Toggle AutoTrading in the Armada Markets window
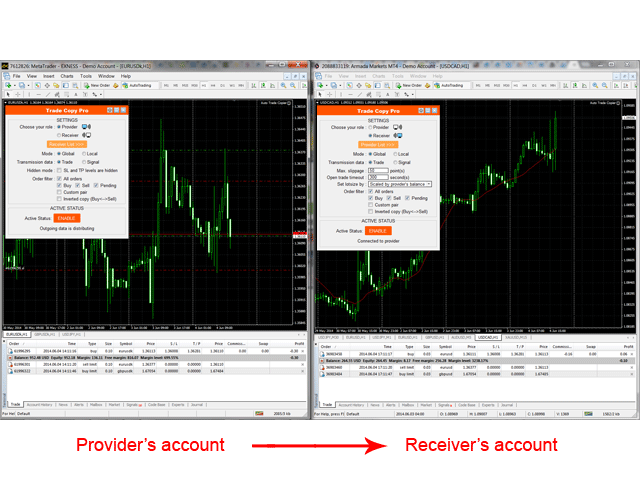Viewport: 640px width, 480px height. [449, 85]
